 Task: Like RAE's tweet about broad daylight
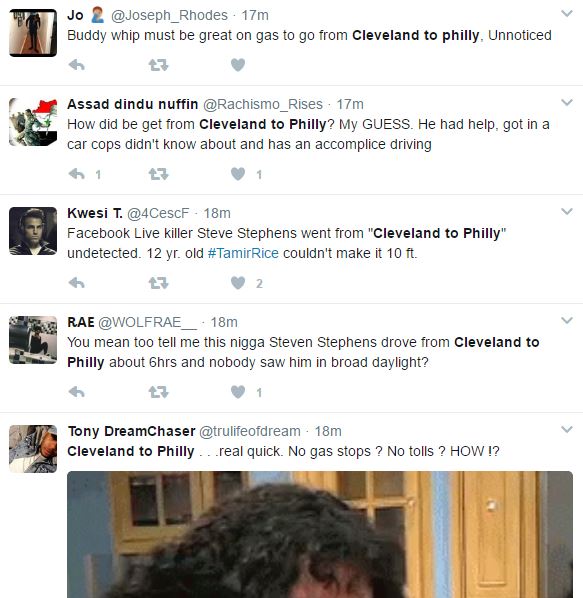click(x=238, y=392)
